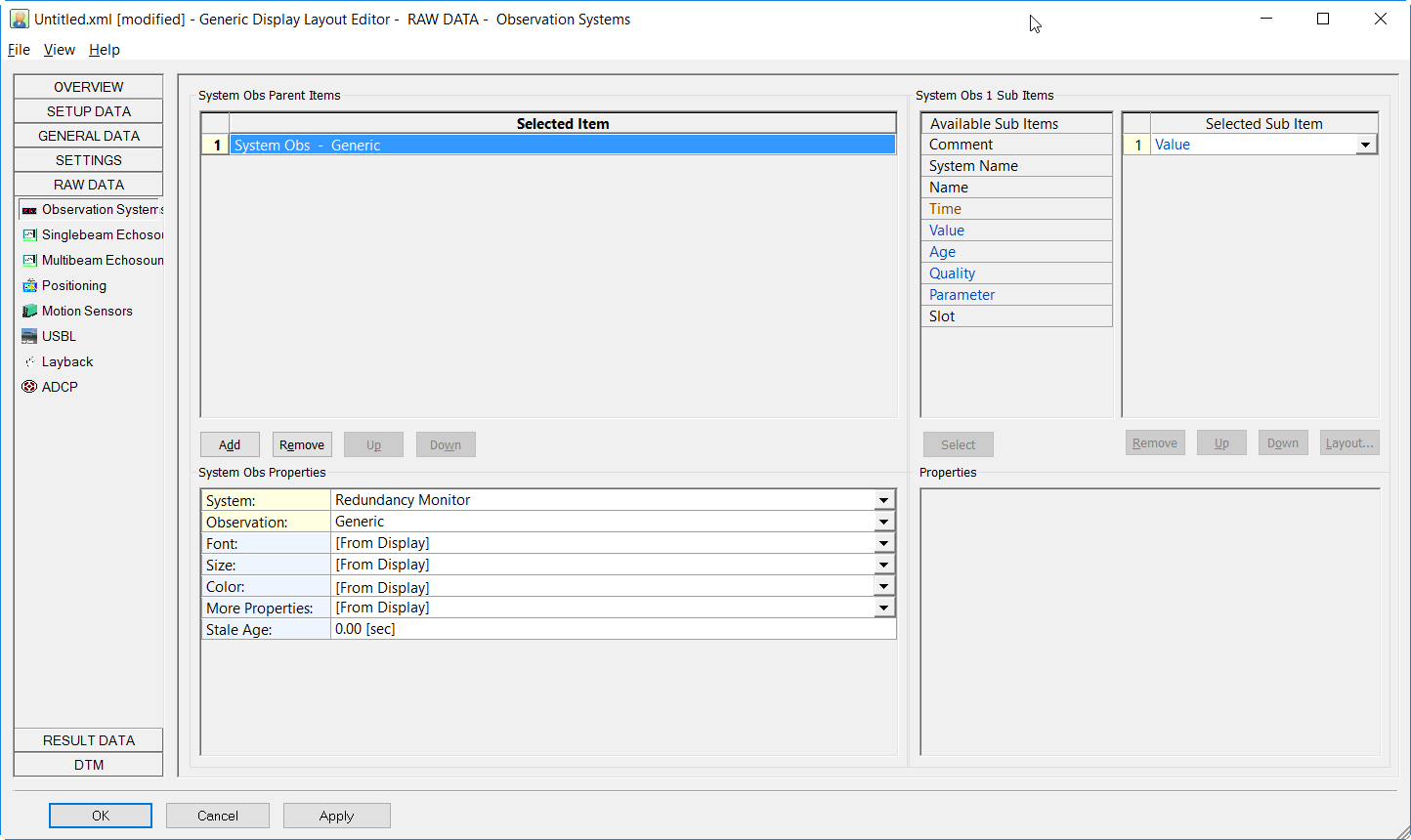Expand the Font dropdown
Screen dimensions: 1411x840
click(883, 544)
